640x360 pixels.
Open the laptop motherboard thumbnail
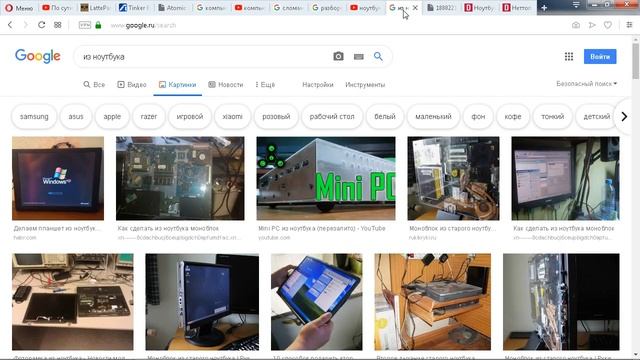coord(180,178)
